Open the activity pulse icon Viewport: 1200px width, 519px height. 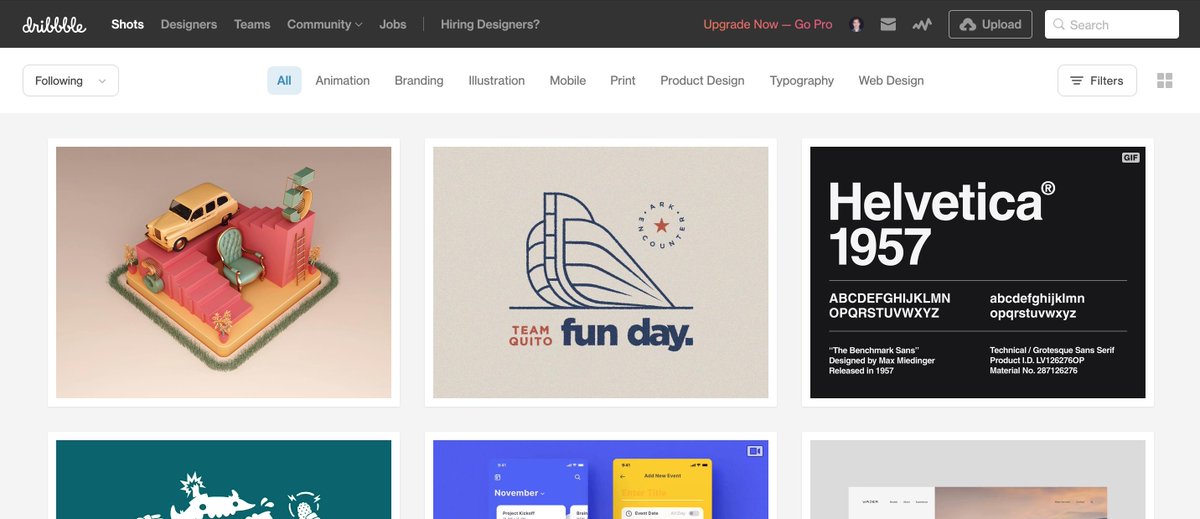(922, 24)
